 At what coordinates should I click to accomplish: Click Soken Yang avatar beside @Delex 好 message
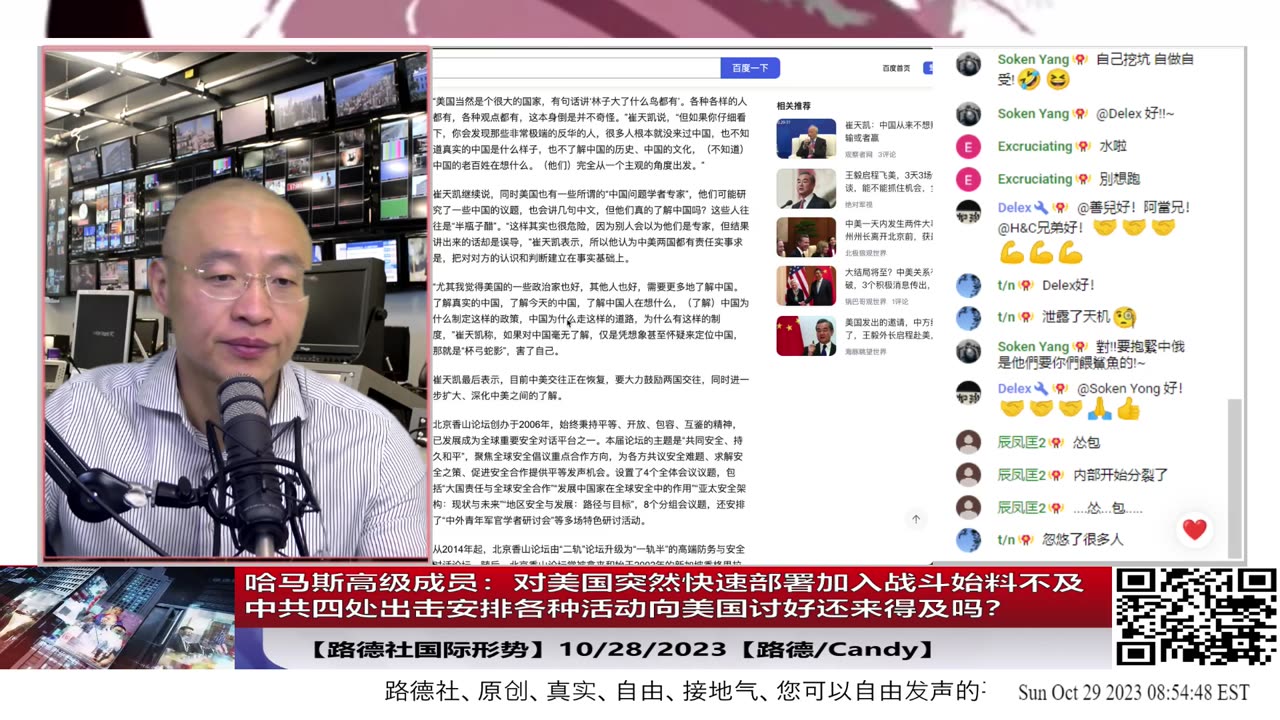coord(968,114)
